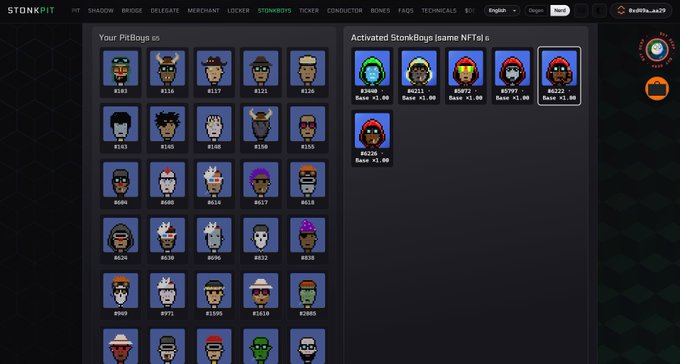The width and height of the screenshot is (680, 364).
Task: Select highlighted StonkBoy #6222
Action: (x=559, y=75)
